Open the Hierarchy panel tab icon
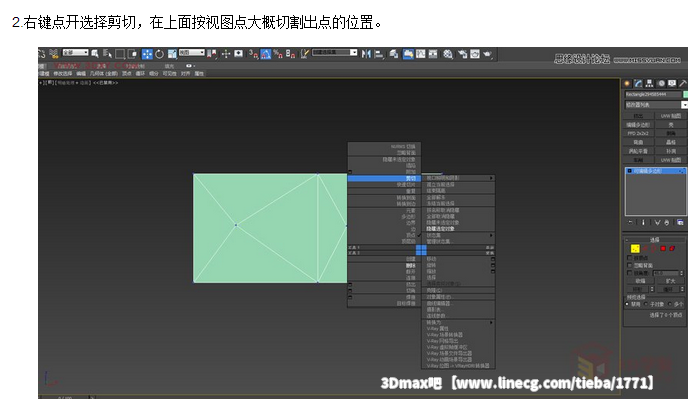 click(x=649, y=83)
